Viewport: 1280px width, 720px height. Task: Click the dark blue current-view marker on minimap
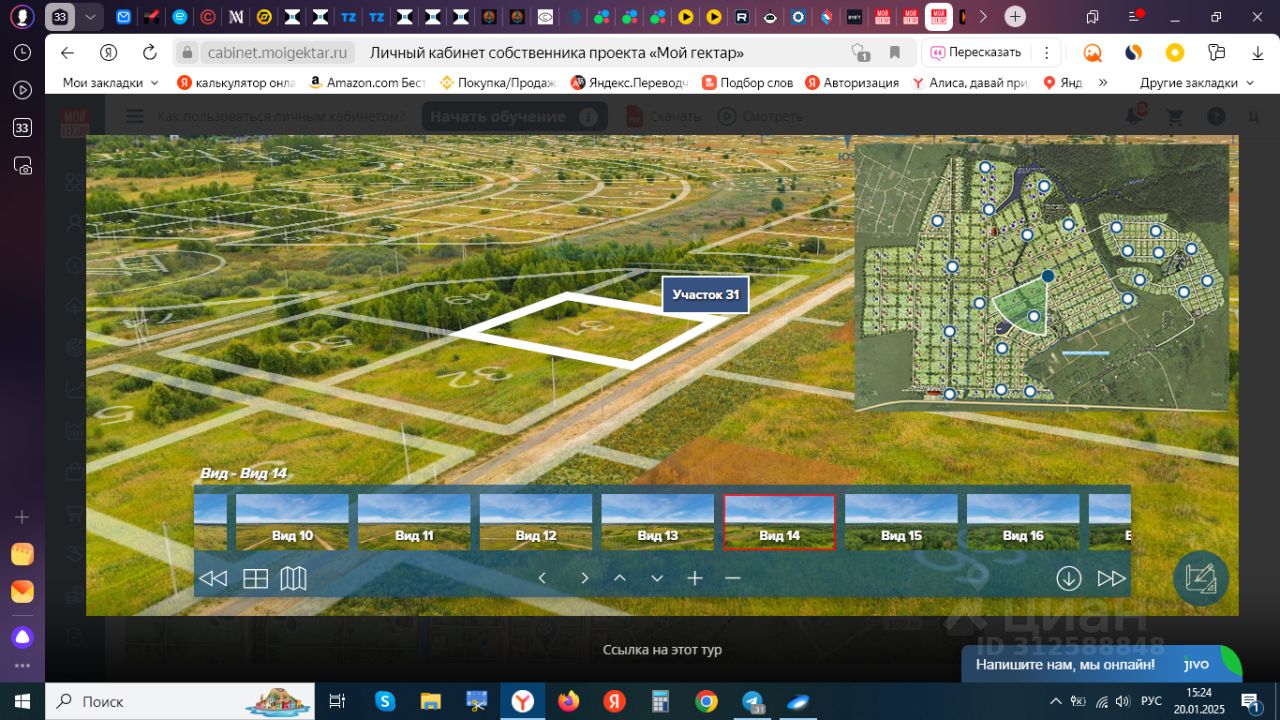[1048, 276]
